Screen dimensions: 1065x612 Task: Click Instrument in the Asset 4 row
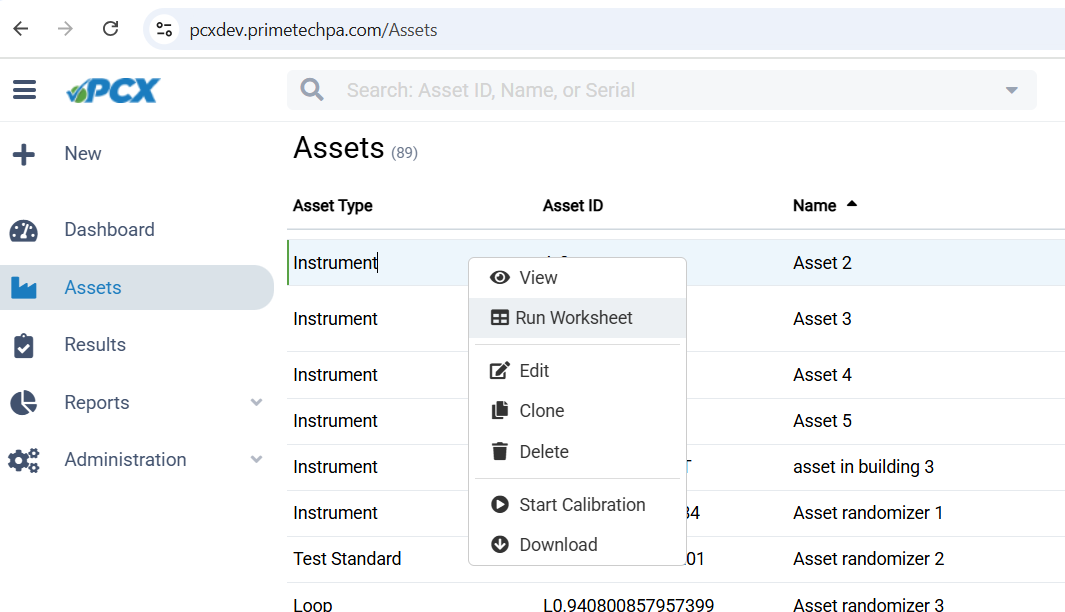point(335,374)
